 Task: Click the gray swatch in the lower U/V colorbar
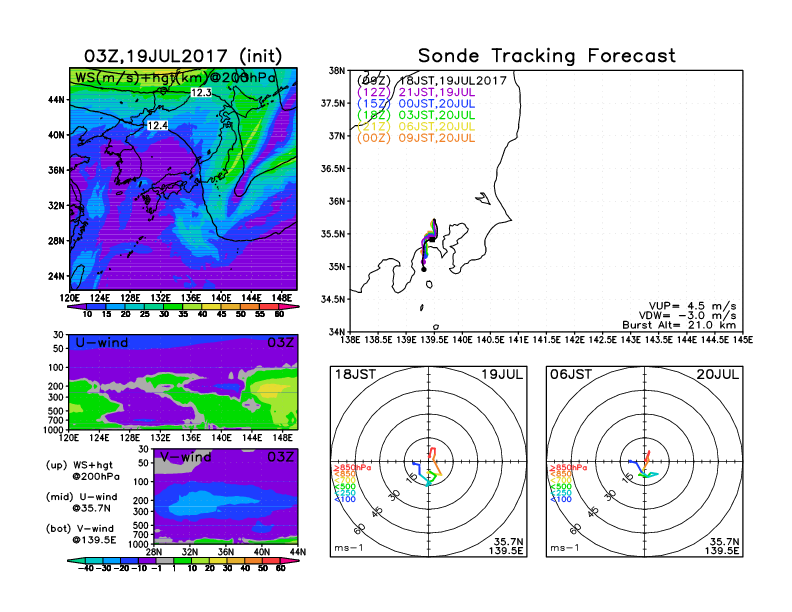(x=165, y=560)
